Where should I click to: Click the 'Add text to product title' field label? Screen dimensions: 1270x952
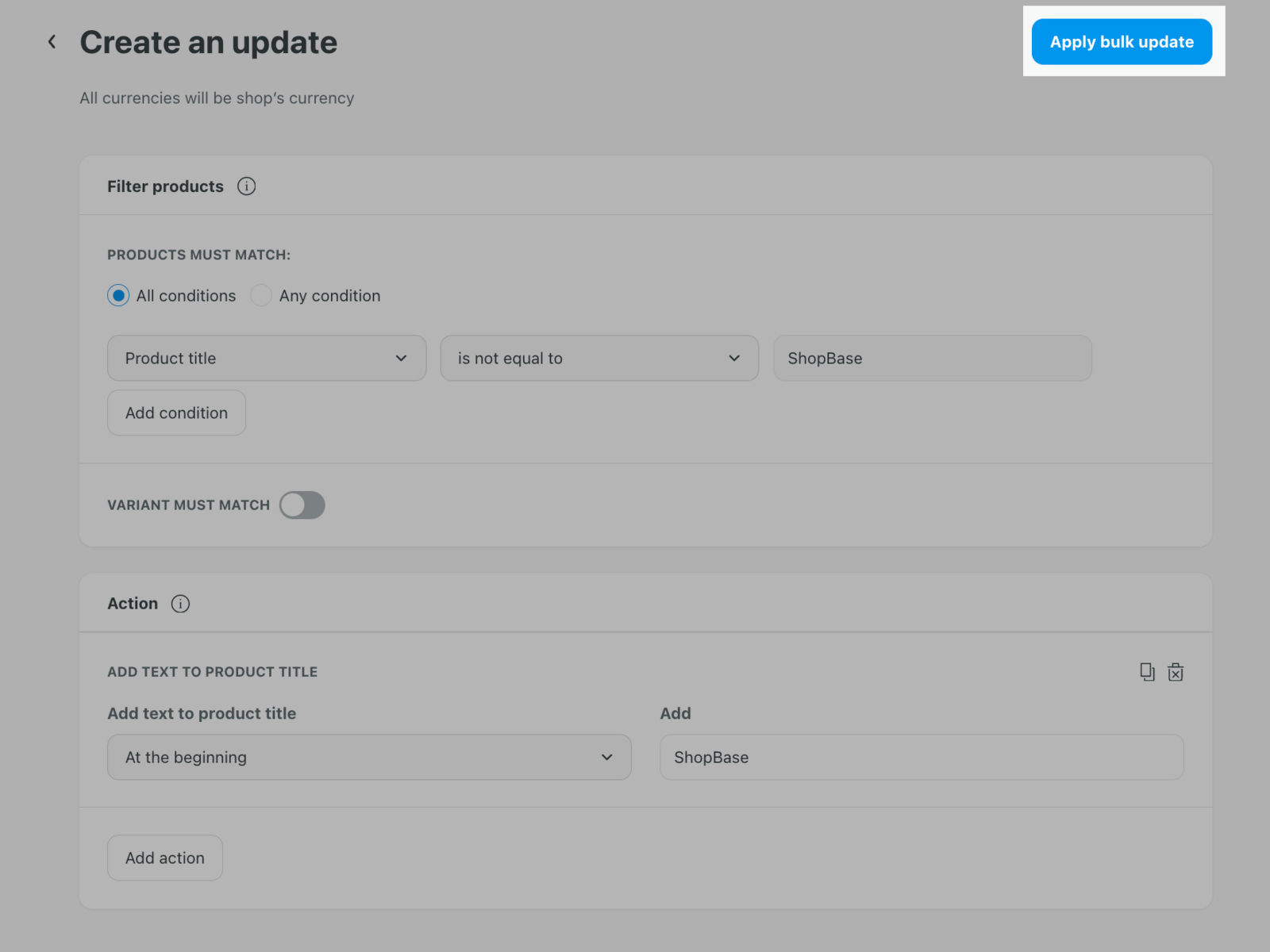point(202,713)
